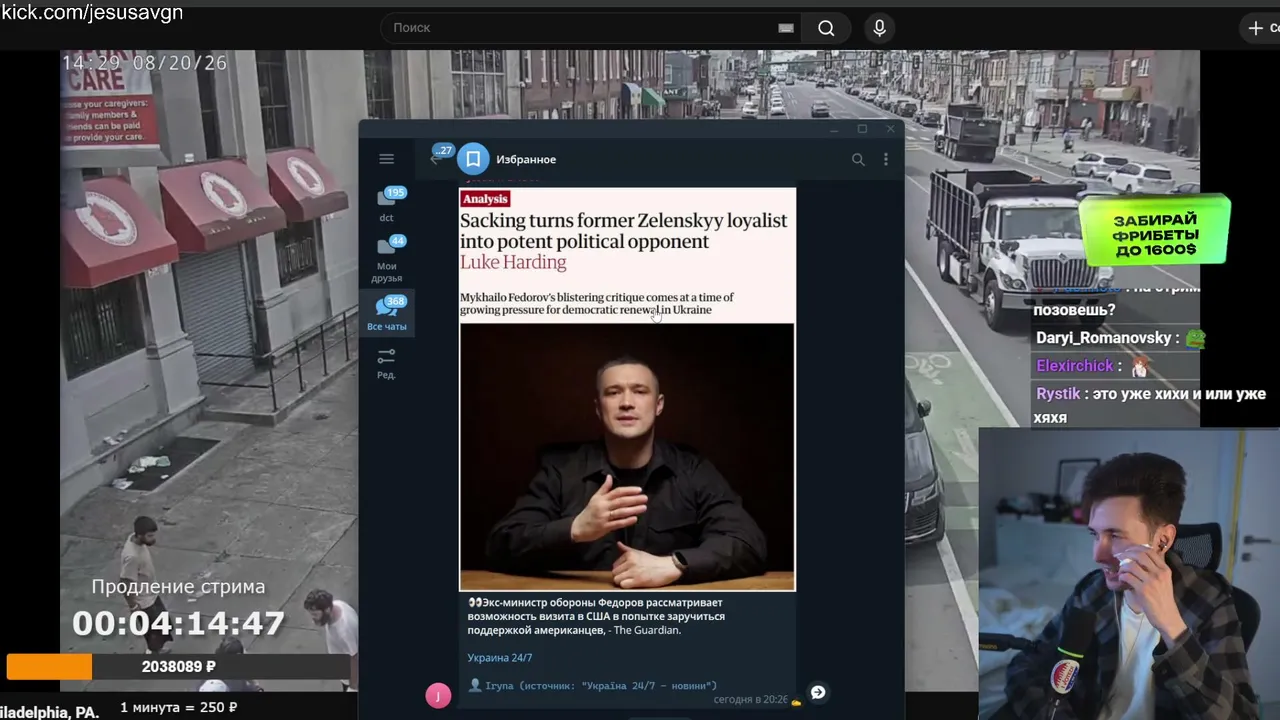Select the dct chat folder

[x=387, y=205]
